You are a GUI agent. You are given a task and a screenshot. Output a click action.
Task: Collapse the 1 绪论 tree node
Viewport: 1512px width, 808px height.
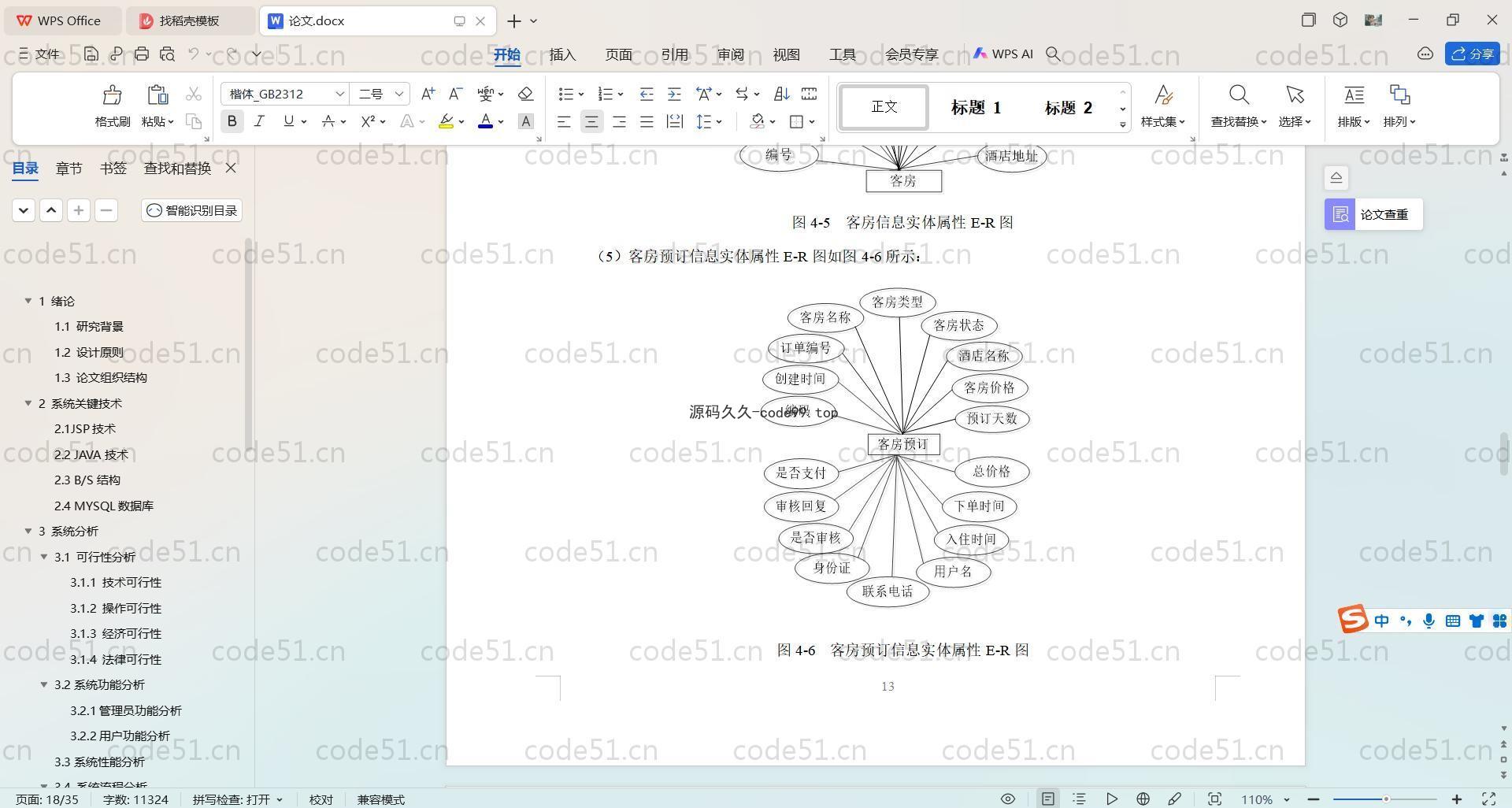(28, 301)
